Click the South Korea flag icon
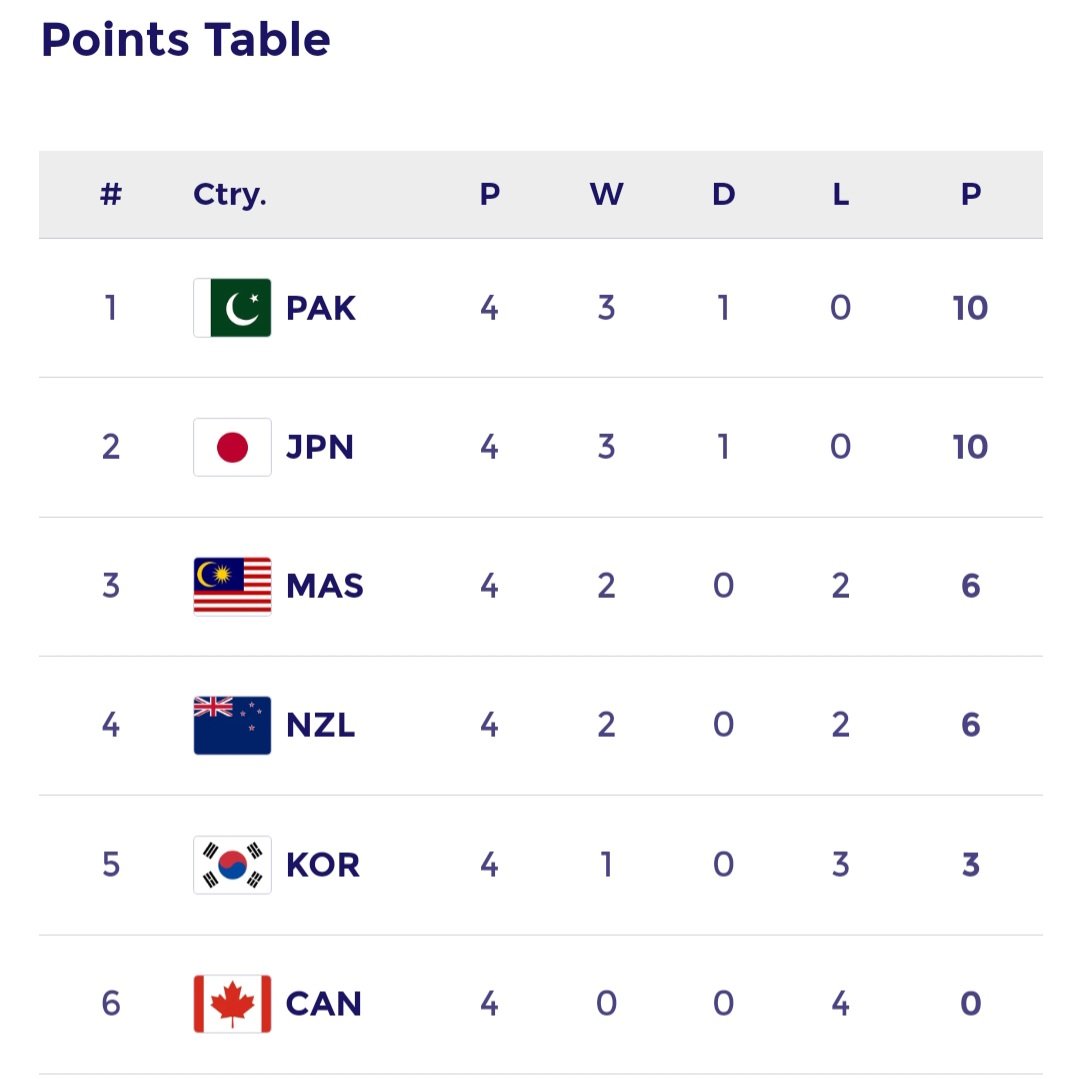 click(x=232, y=865)
